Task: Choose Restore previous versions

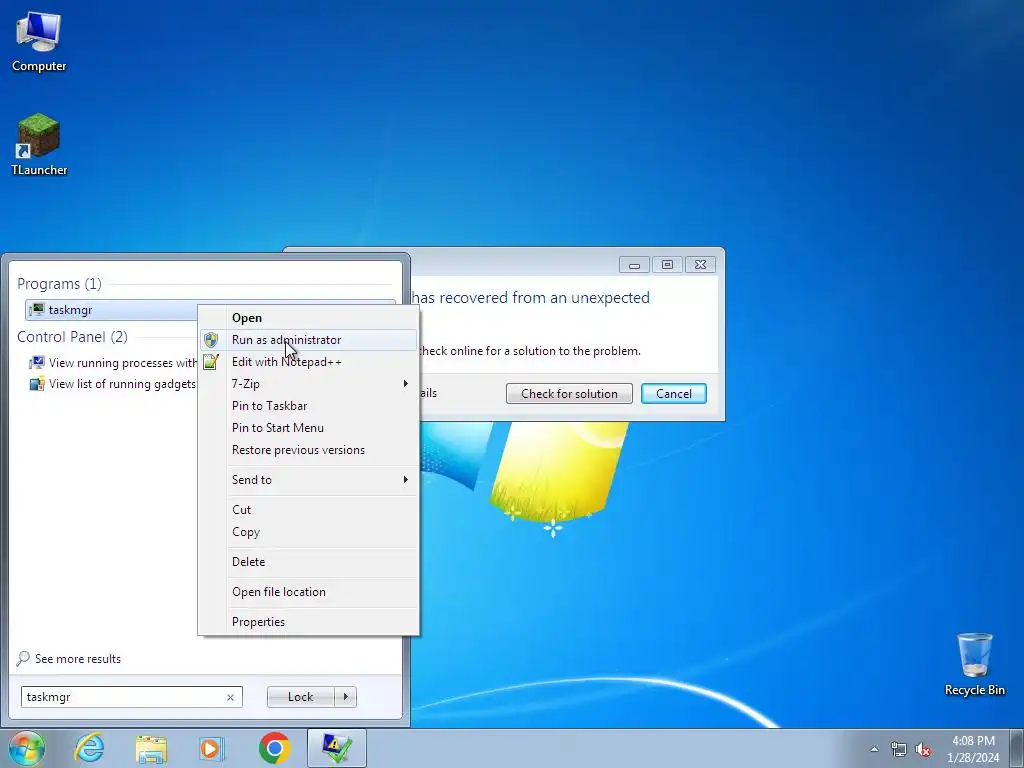Action: pyautogui.click(x=308, y=450)
